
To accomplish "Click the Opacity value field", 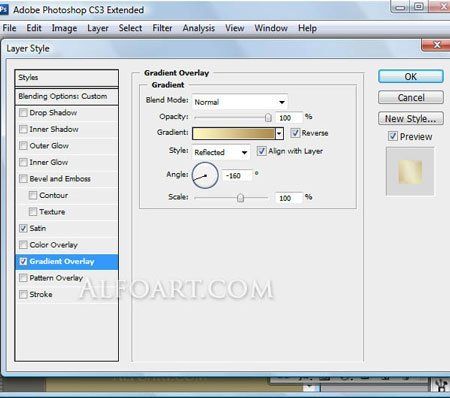I will 289,118.
